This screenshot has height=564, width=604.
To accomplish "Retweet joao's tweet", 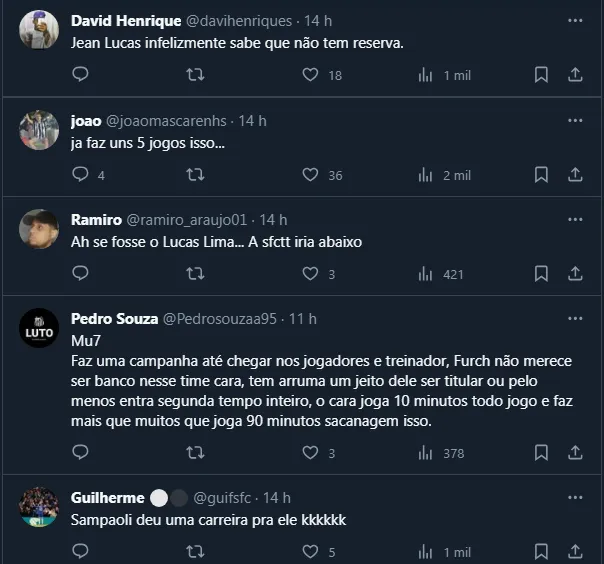I will point(196,175).
